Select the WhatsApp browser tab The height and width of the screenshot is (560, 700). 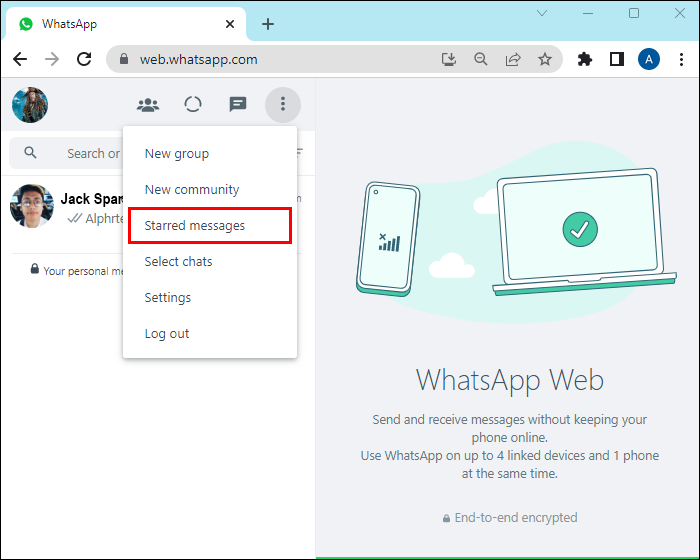125,24
